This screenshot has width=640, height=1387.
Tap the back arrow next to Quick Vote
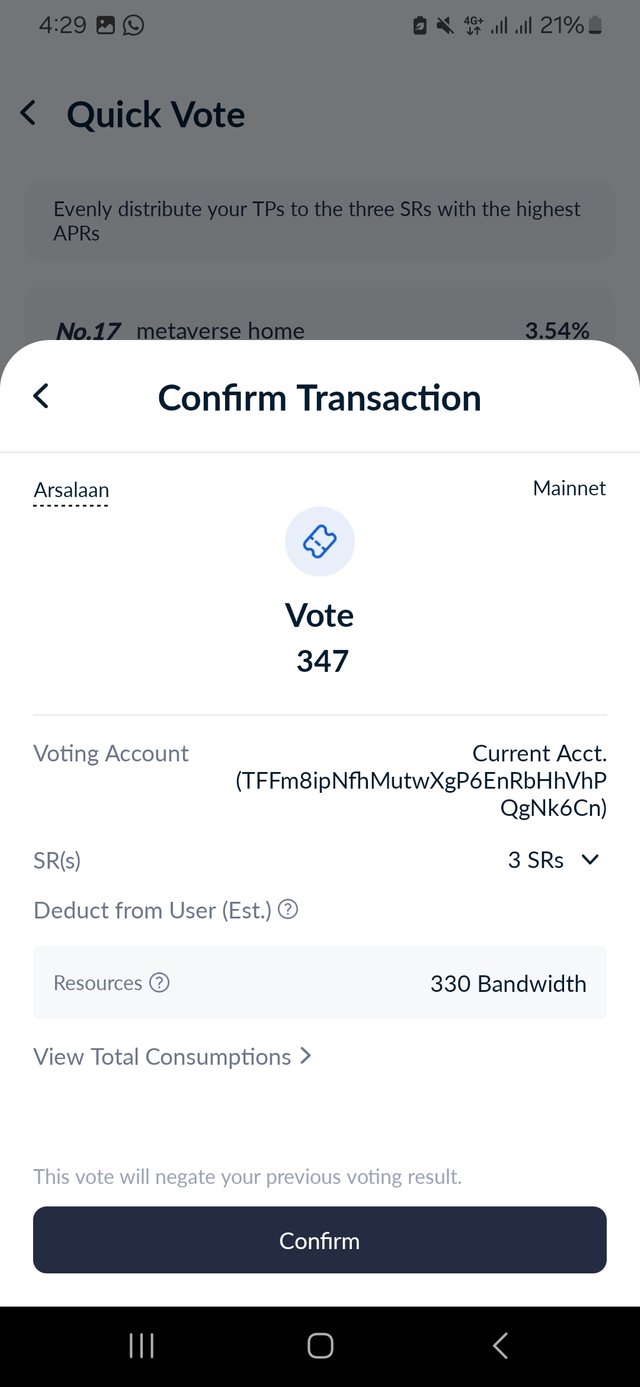coord(28,113)
